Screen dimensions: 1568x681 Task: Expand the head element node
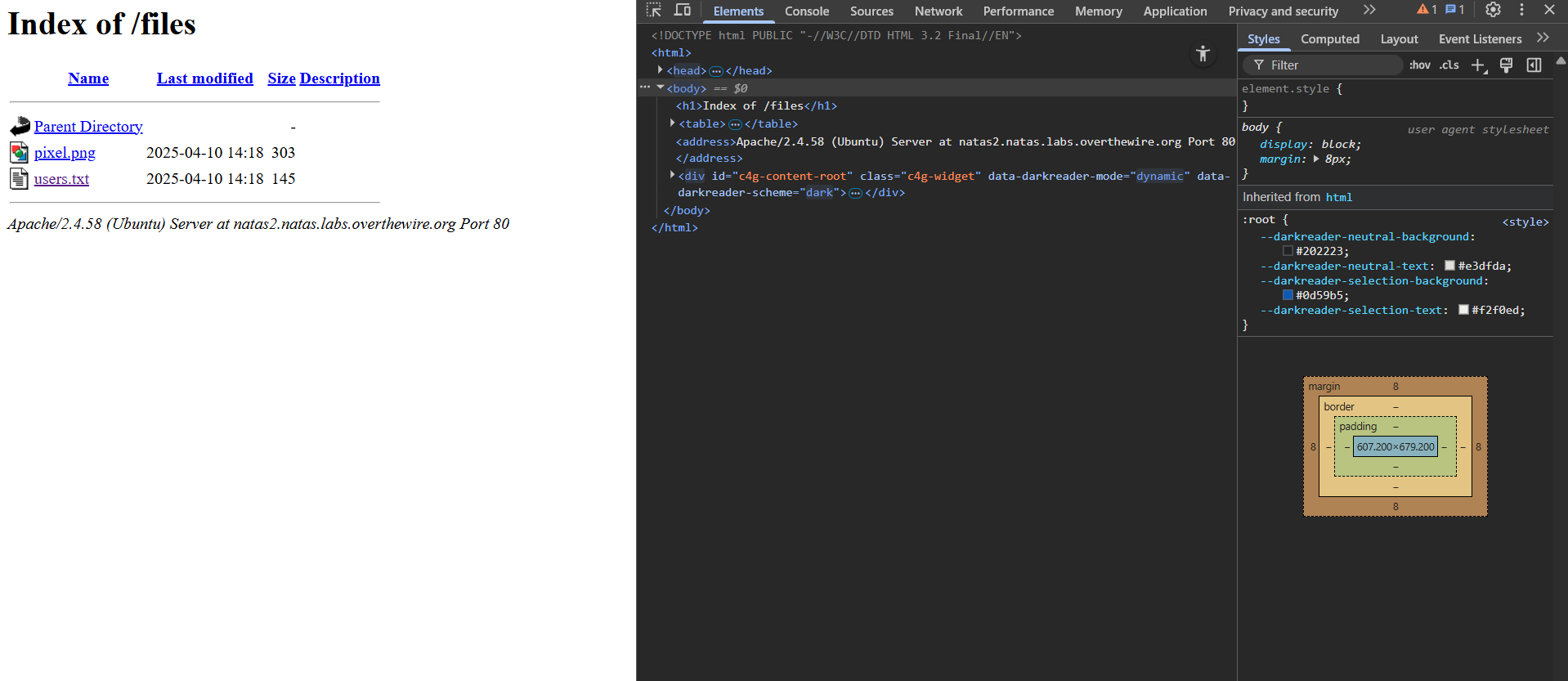point(661,70)
